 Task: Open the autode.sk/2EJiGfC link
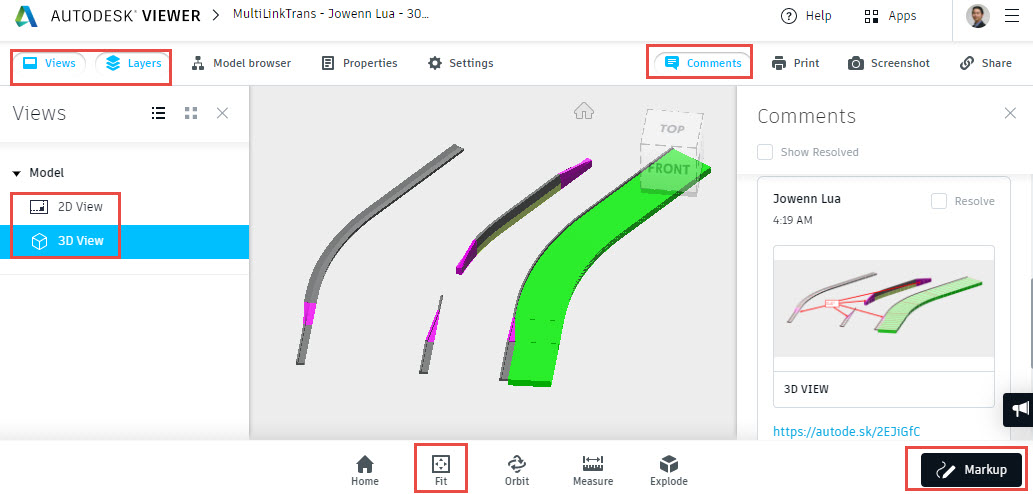(847, 431)
